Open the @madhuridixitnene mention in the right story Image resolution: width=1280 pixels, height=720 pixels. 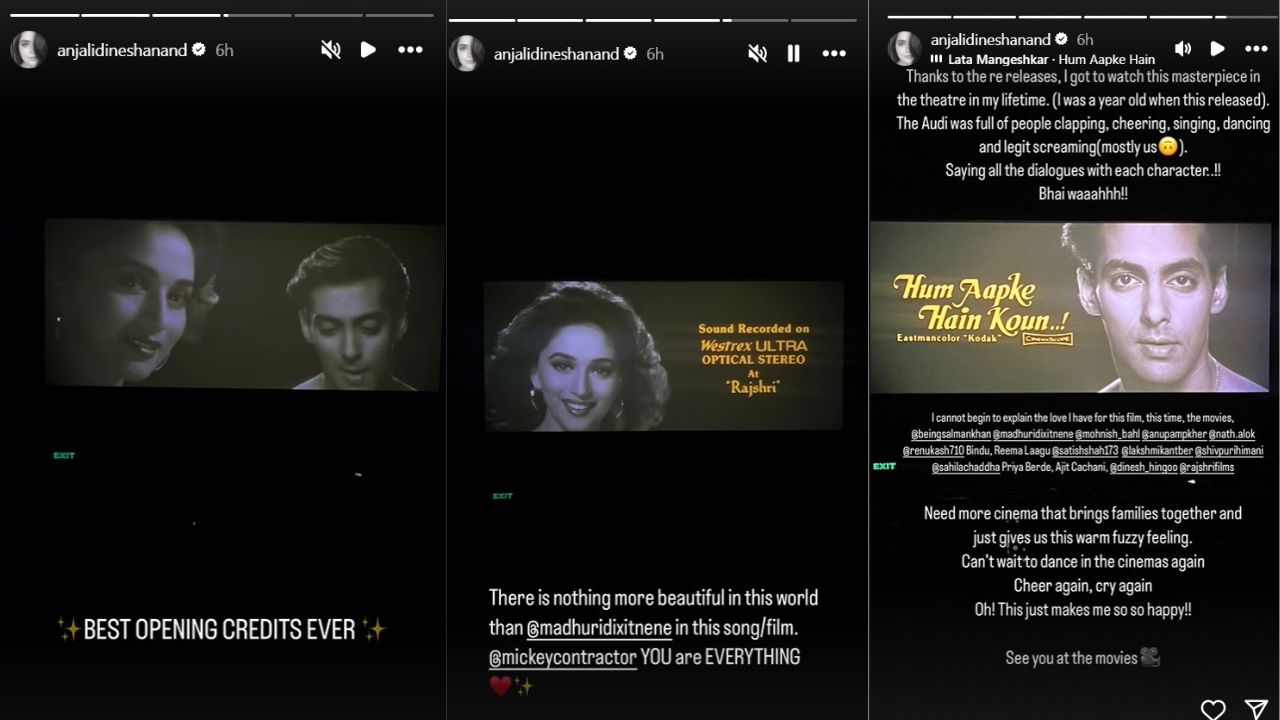pyautogui.click(x=1034, y=435)
